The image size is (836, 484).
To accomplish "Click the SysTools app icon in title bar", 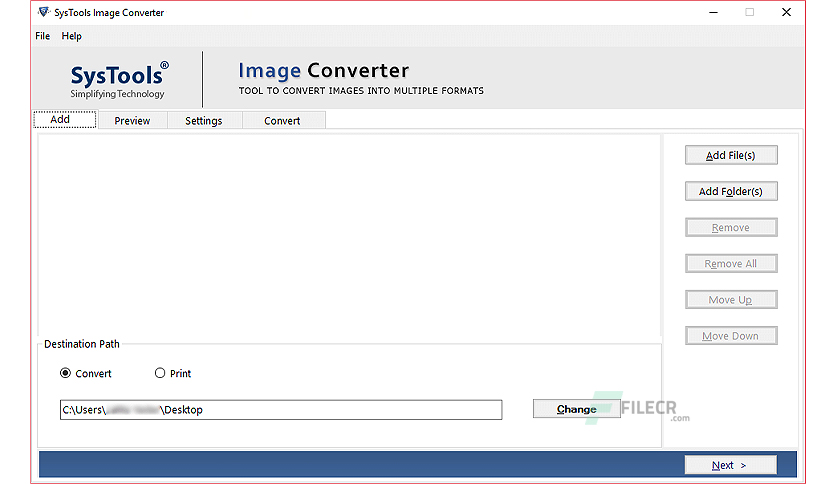I will [x=44, y=12].
